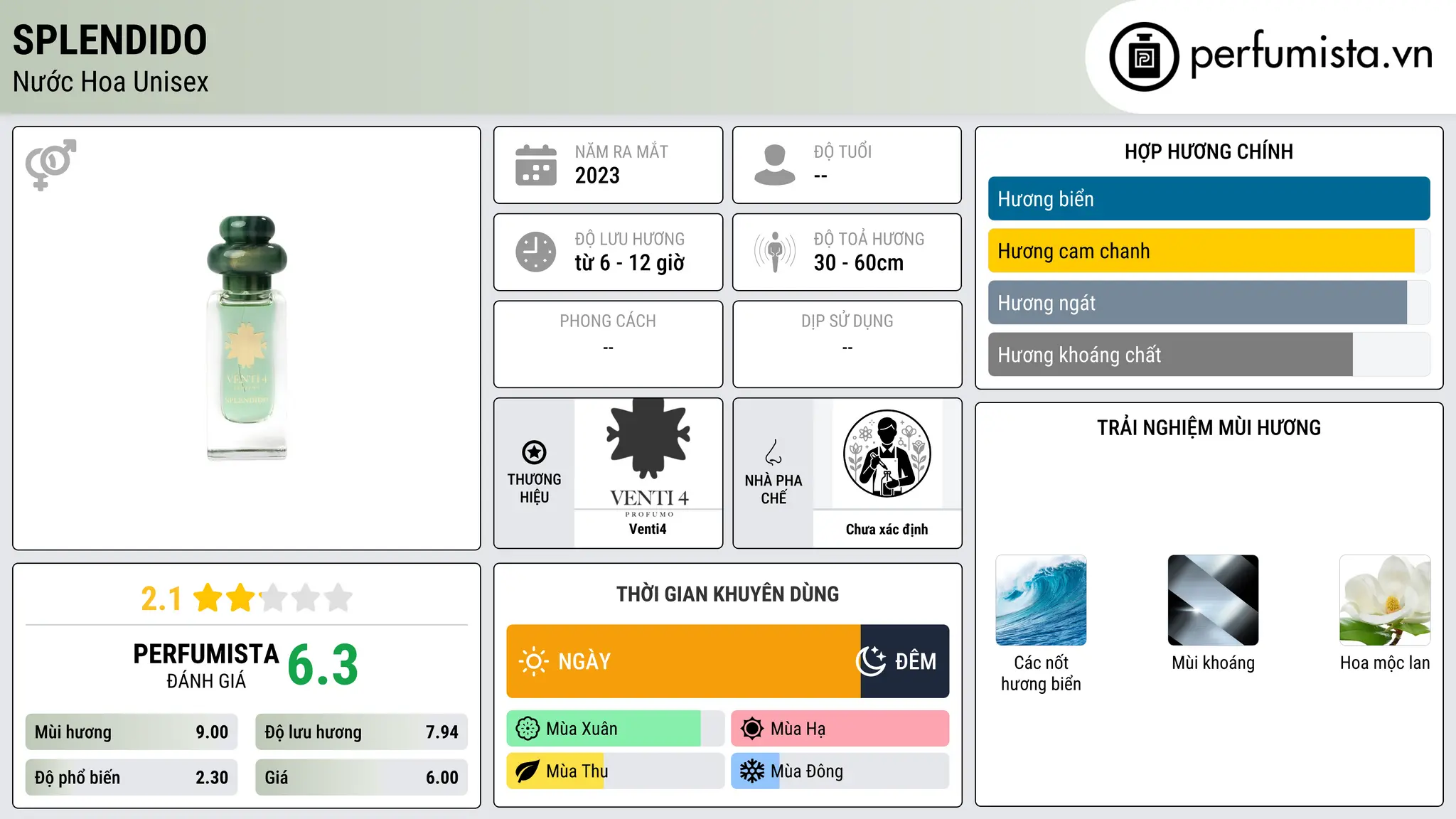The image size is (1456, 819).
Task: Select the Hoa mộc lan magnolia image
Action: [x=1385, y=600]
